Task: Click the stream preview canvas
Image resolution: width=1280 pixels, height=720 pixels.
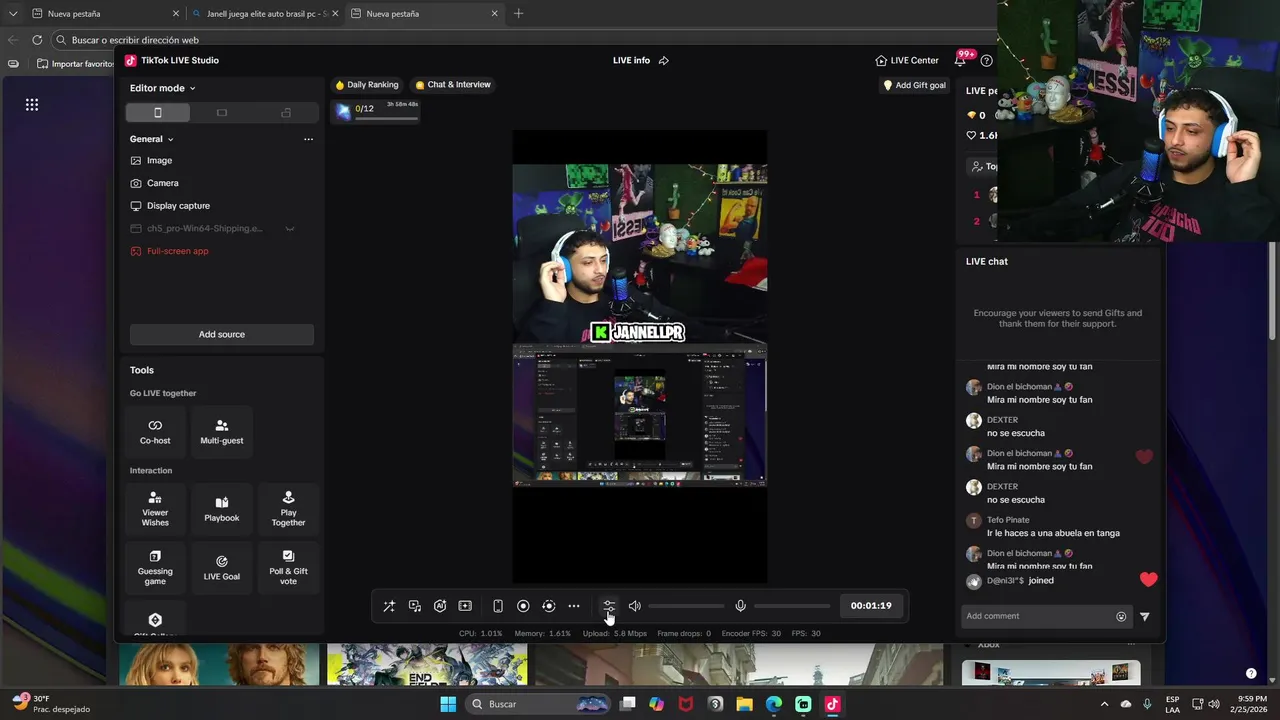Action: pyautogui.click(x=640, y=356)
